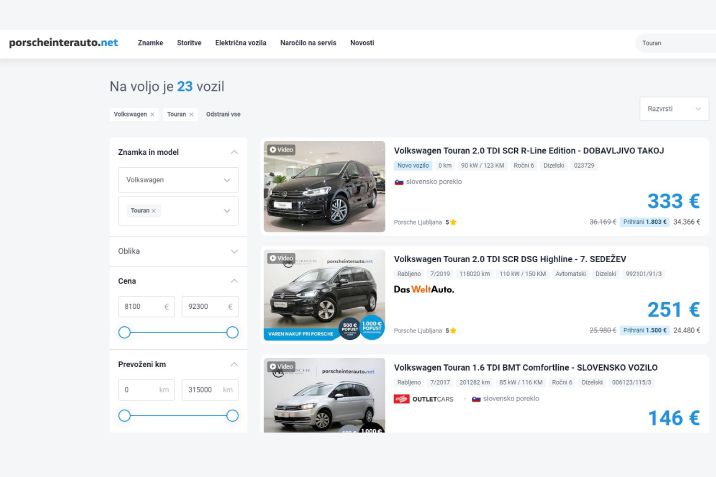Click the Novo vozilo tag

413,166
